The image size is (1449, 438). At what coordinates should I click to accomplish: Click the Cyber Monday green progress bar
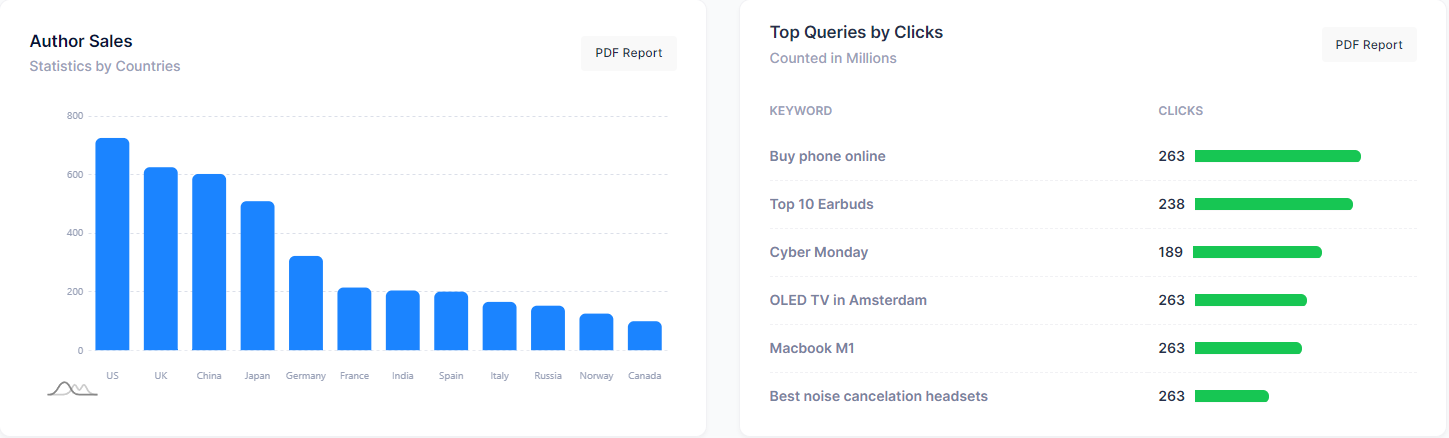coord(1257,252)
